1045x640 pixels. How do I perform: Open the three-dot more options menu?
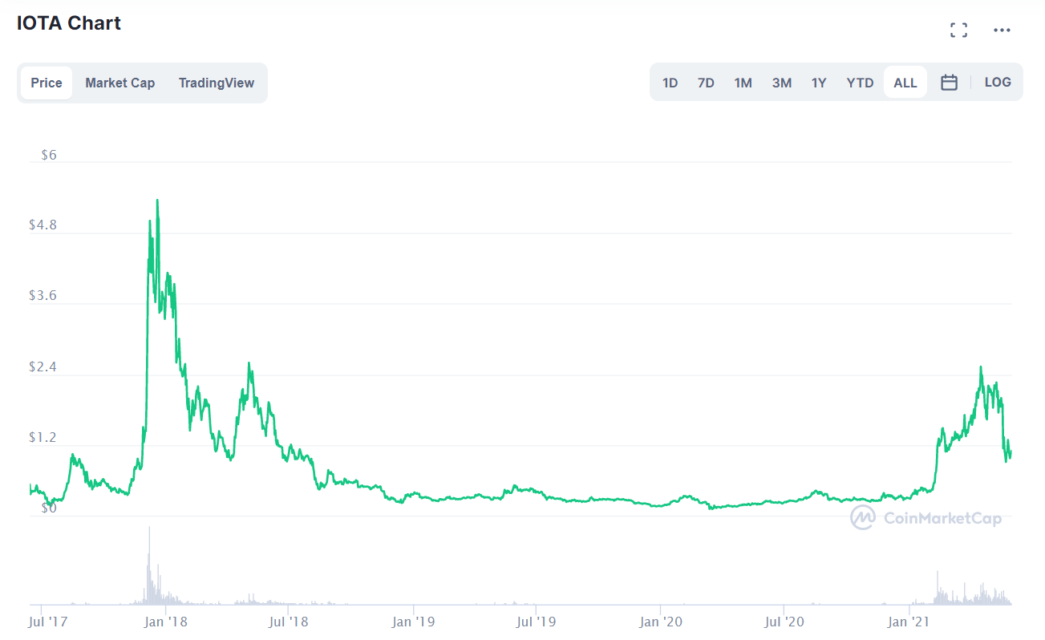click(x=1002, y=30)
